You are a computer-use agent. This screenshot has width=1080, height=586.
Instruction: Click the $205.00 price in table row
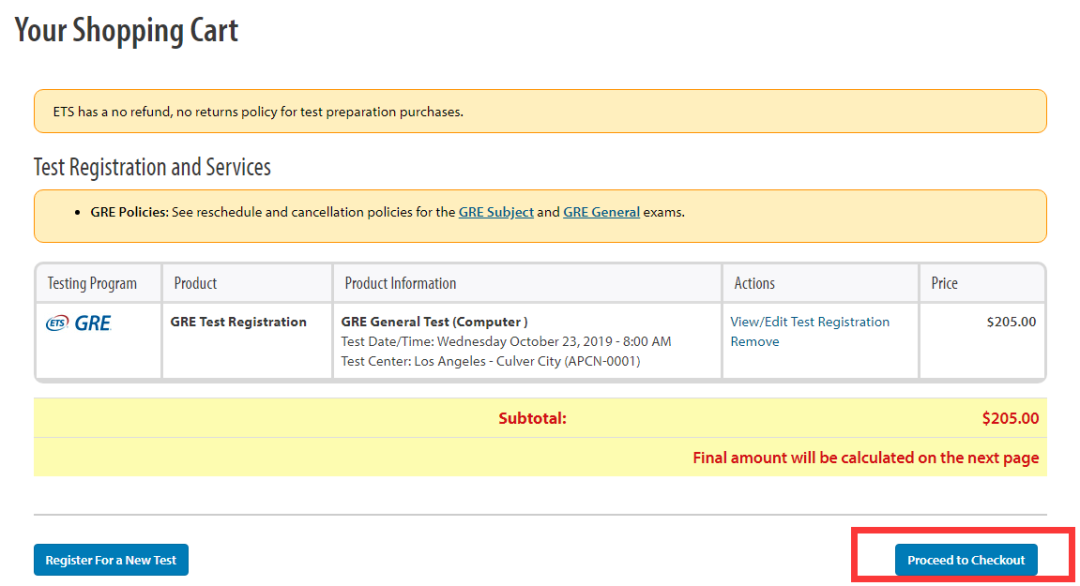tap(1011, 322)
